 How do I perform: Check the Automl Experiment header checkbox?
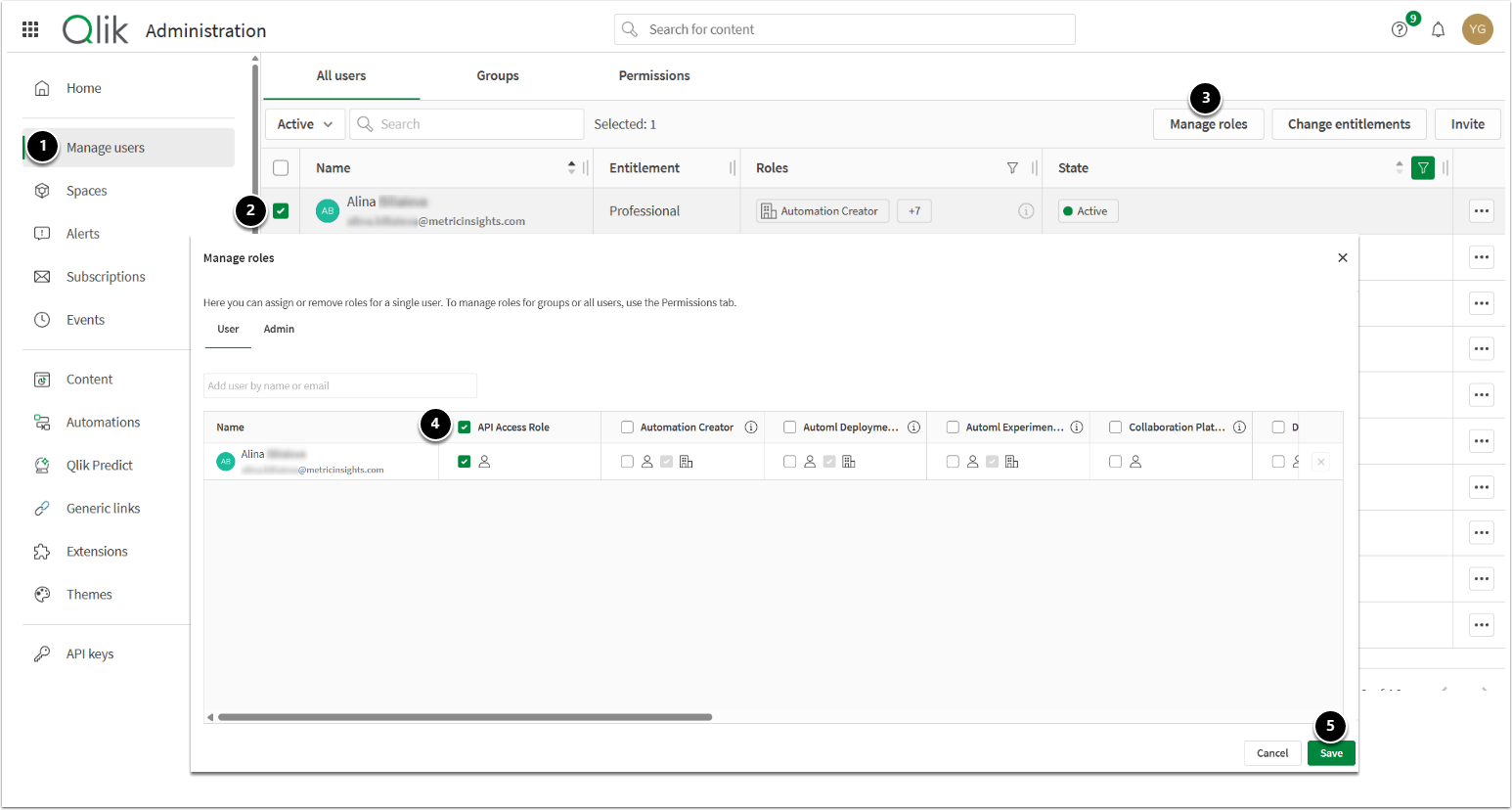click(953, 427)
